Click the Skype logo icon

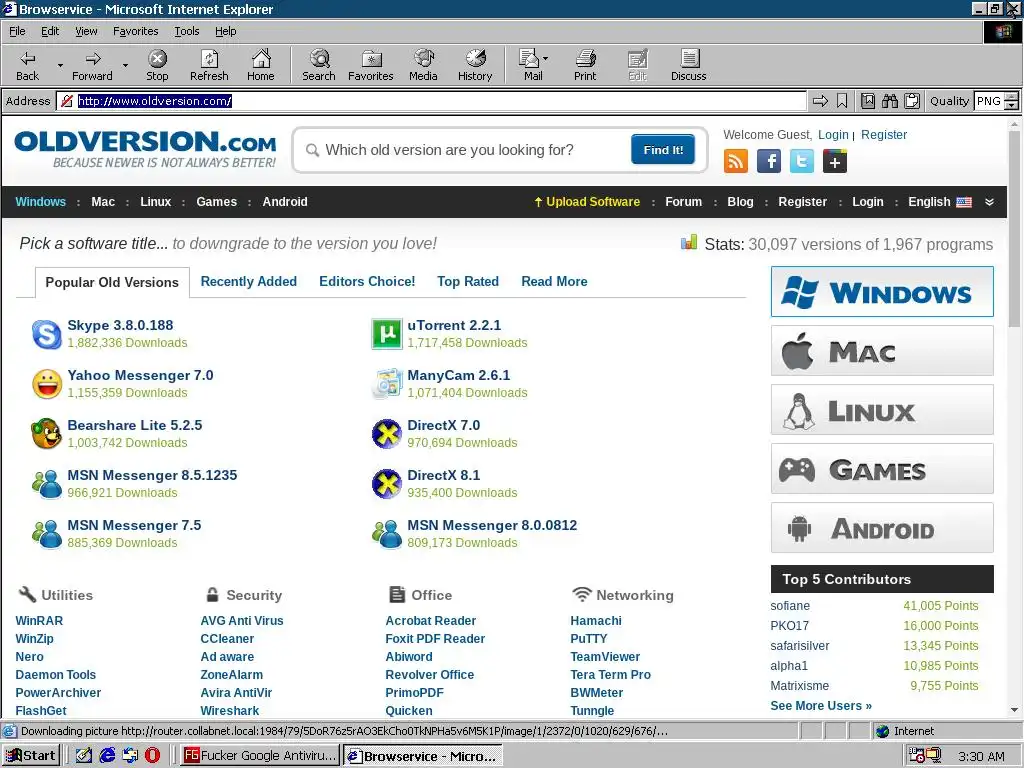coord(47,334)
